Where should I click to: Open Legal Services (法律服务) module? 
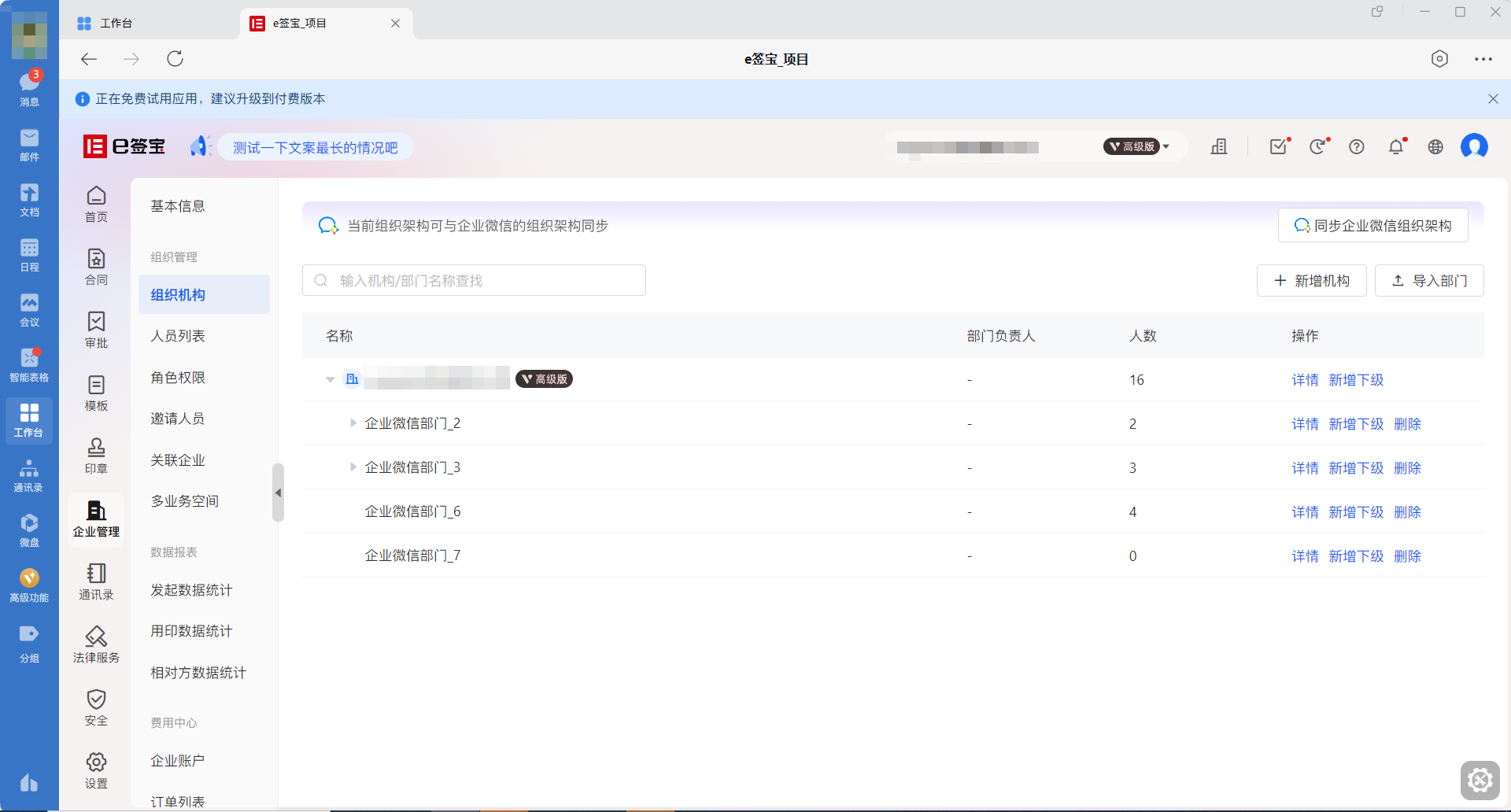[x=96, y=644]
